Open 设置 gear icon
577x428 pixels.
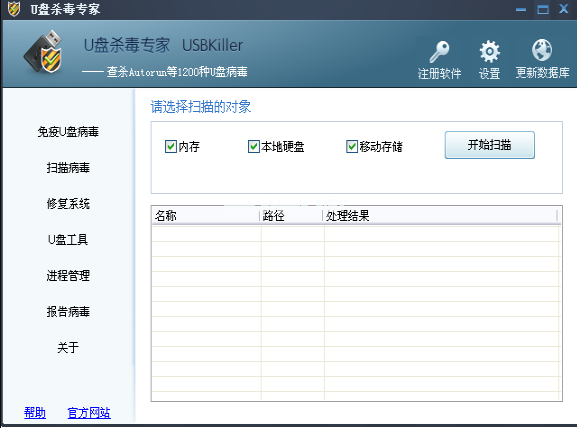tap(489, 52)
